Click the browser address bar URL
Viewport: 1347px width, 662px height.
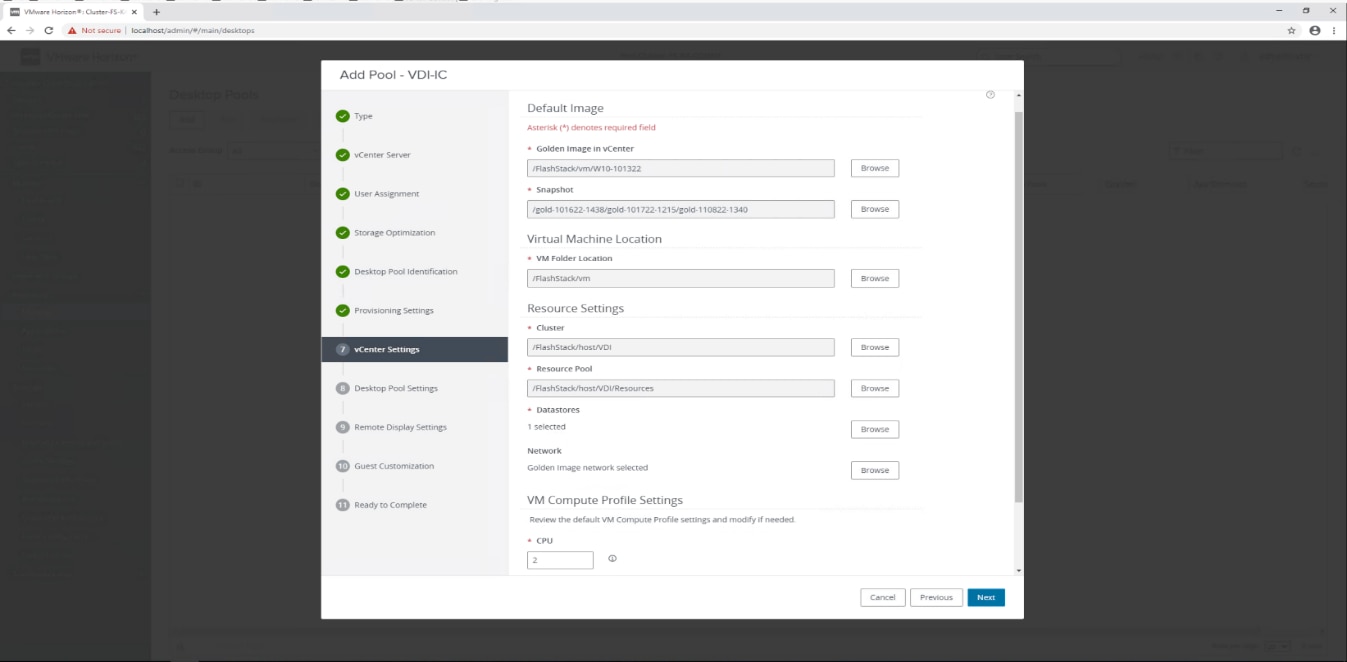[192, 30]
